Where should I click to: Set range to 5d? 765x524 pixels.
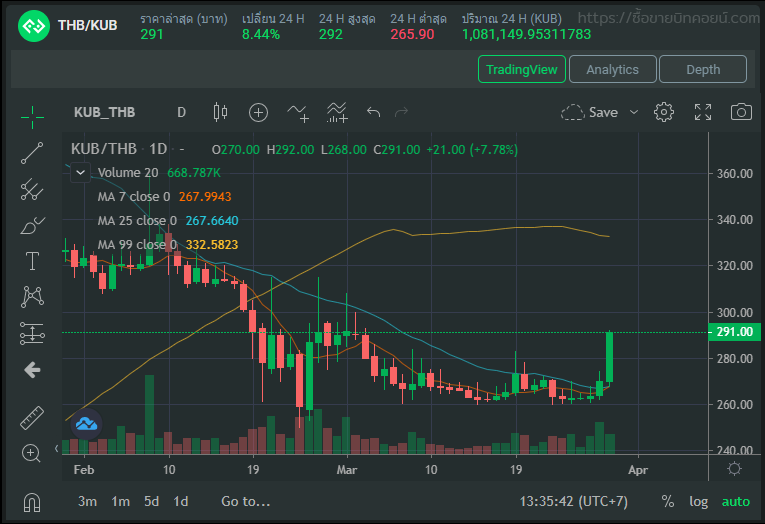coord(152,502)
